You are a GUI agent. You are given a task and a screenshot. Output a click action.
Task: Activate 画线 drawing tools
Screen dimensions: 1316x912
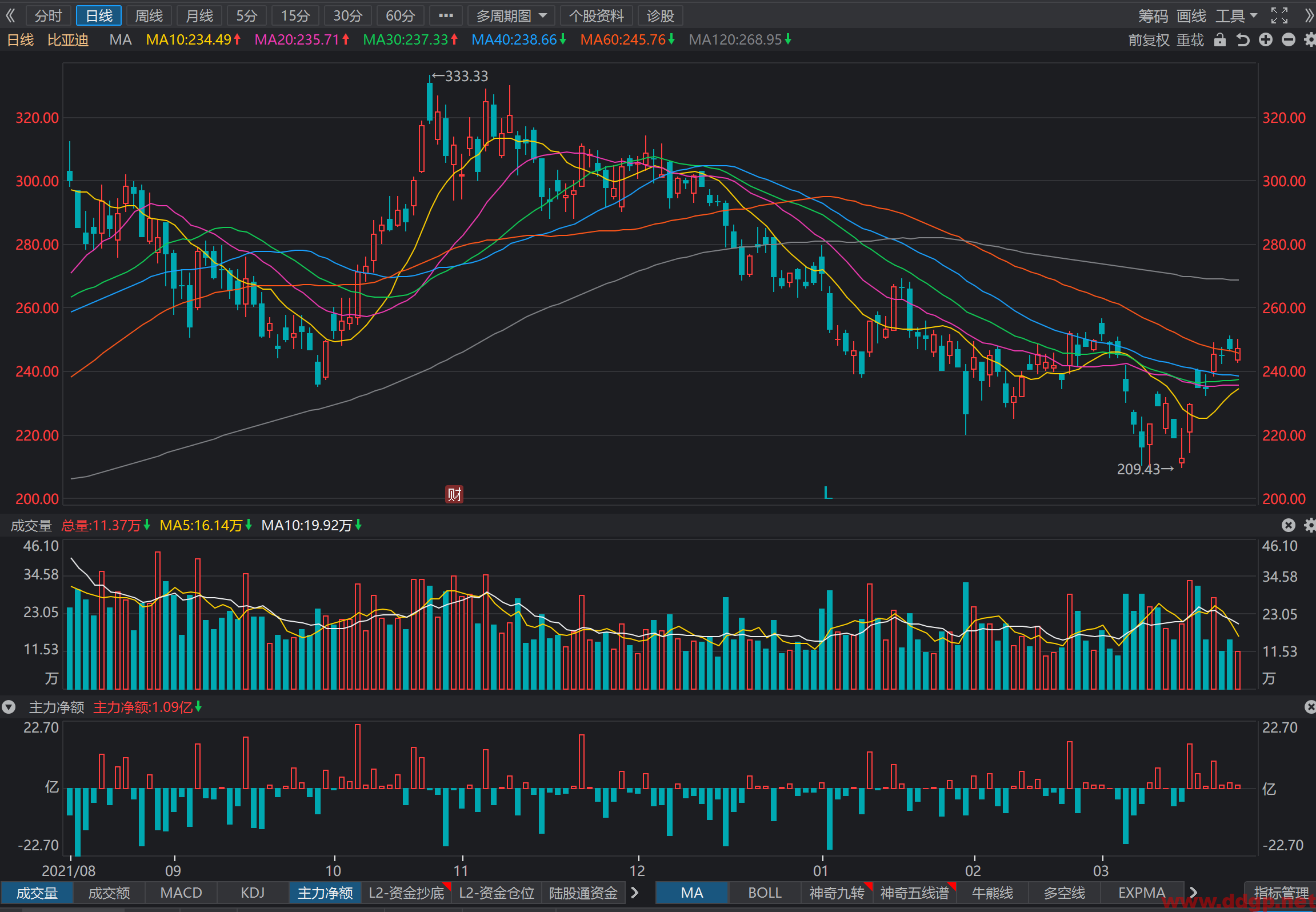pos(1191,15)
